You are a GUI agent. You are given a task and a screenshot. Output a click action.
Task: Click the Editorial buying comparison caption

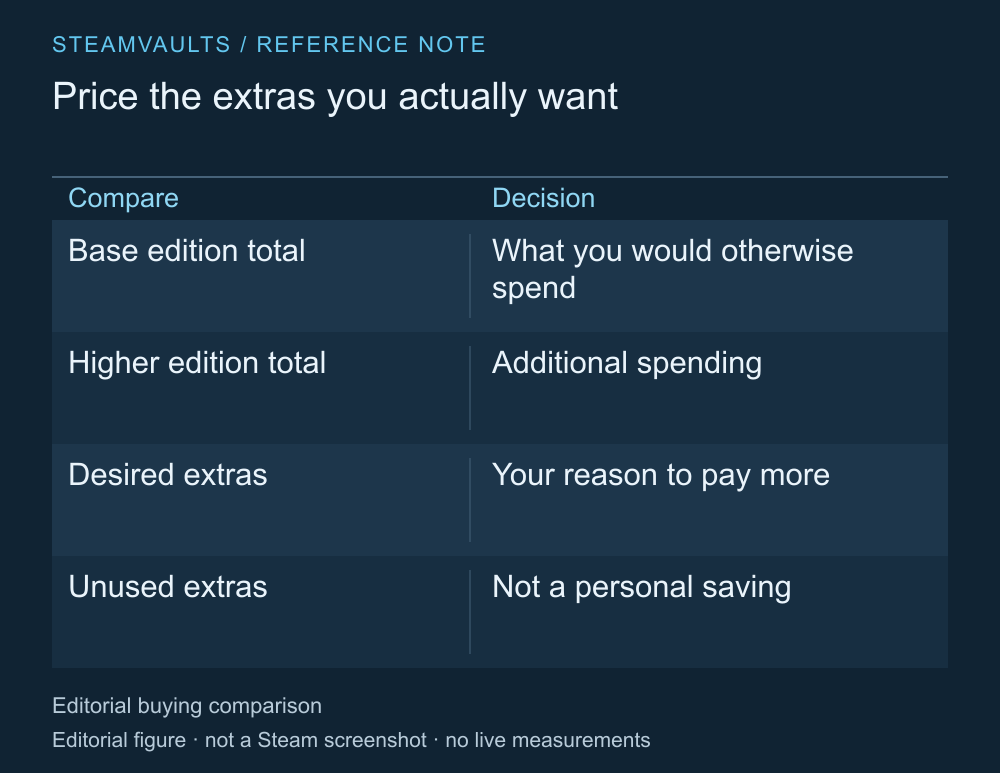tap(187, 706)
